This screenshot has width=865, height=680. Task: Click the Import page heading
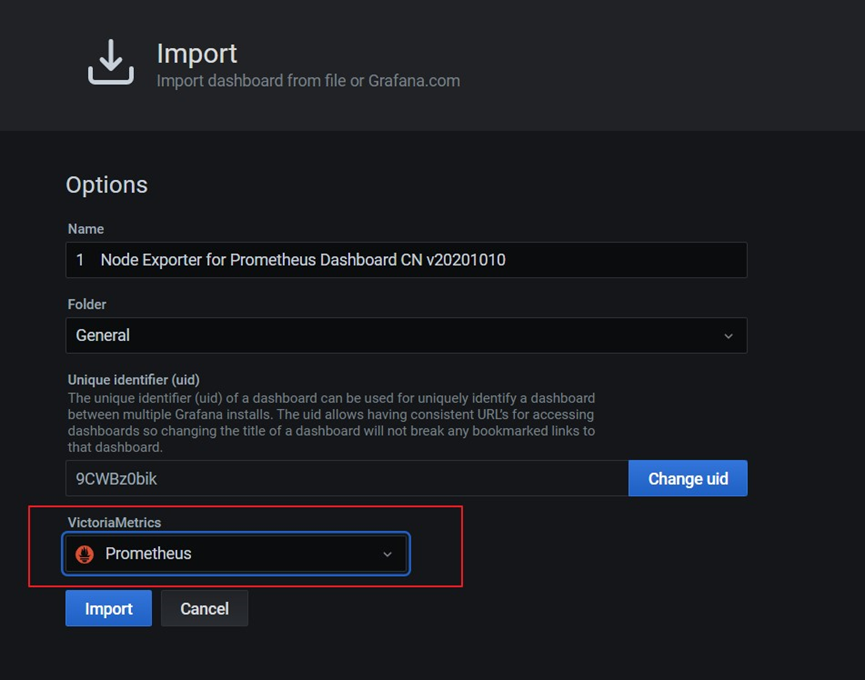click(197, 53)
